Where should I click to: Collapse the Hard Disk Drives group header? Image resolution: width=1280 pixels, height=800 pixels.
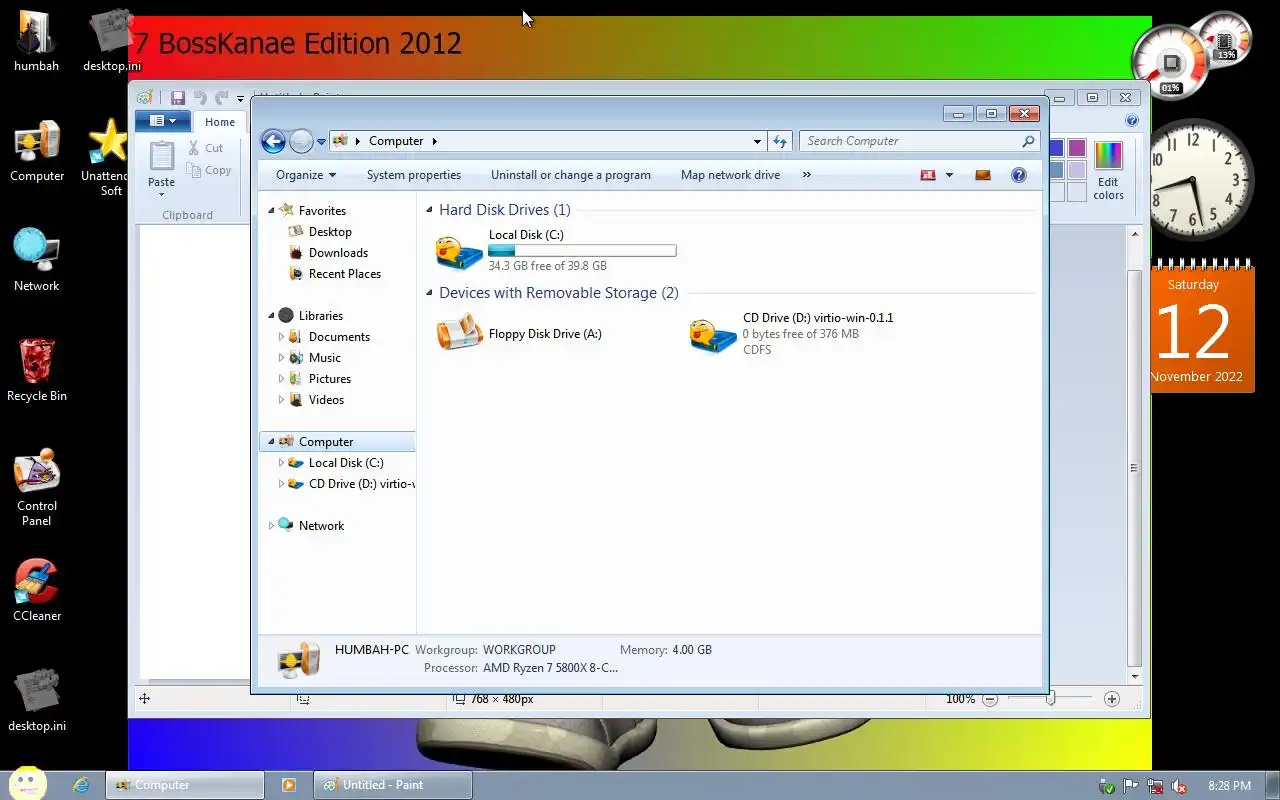430,210
